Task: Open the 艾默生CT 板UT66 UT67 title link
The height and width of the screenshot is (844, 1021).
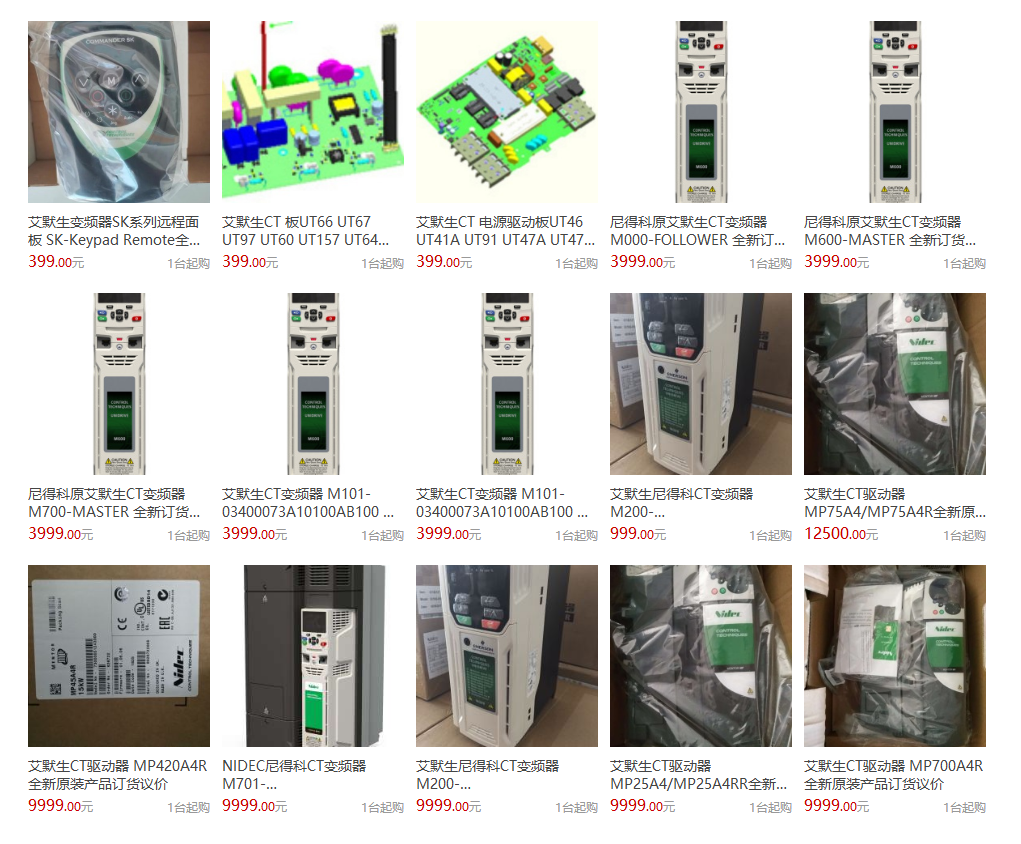Action: (306, 231)
